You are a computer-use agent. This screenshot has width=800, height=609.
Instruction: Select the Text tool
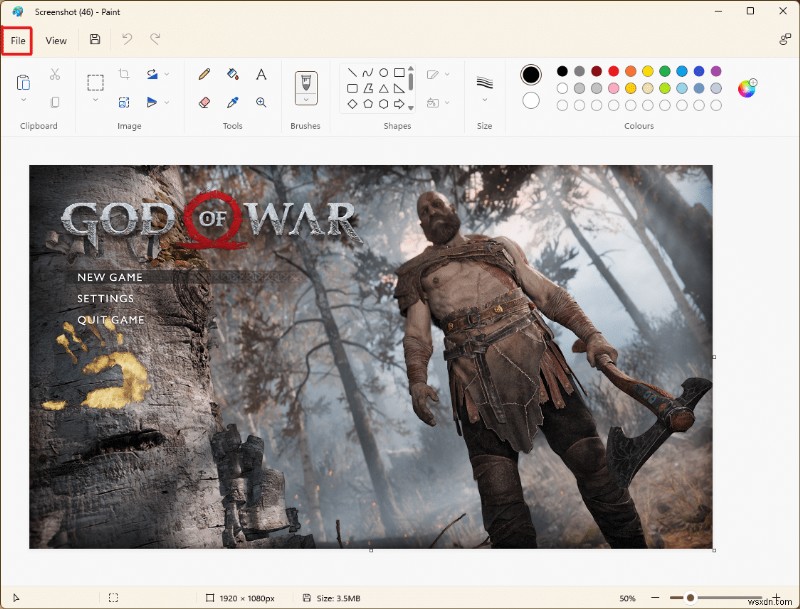(261, 75)
